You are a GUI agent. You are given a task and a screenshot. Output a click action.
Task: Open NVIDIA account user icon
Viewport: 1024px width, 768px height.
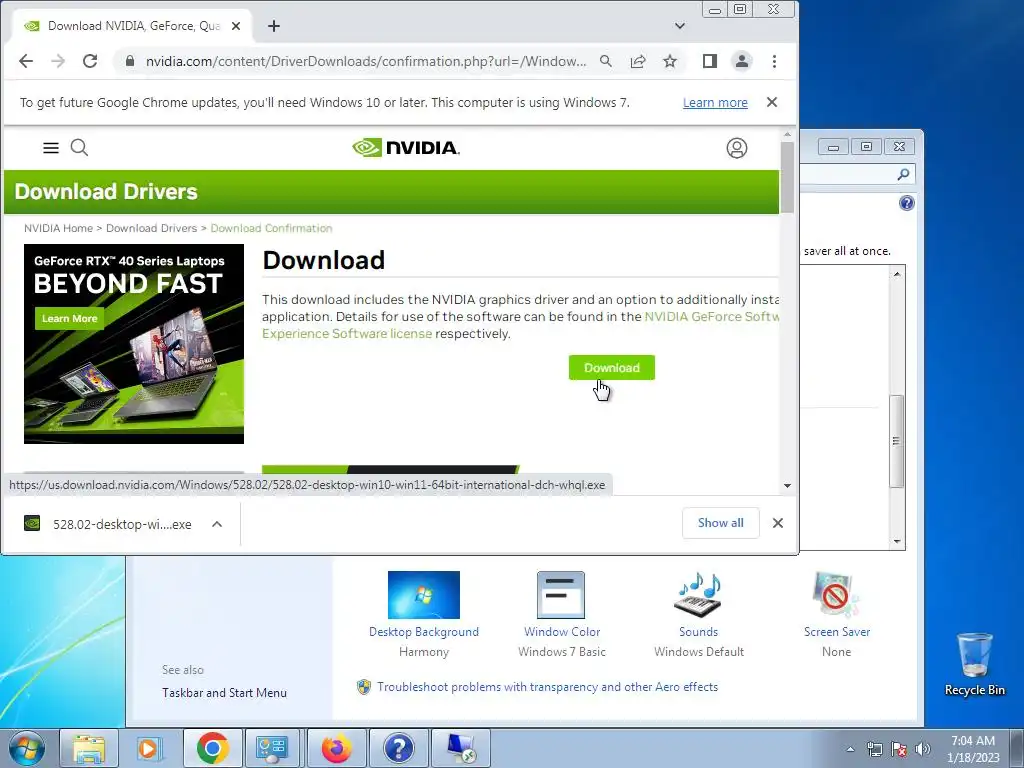737,148
